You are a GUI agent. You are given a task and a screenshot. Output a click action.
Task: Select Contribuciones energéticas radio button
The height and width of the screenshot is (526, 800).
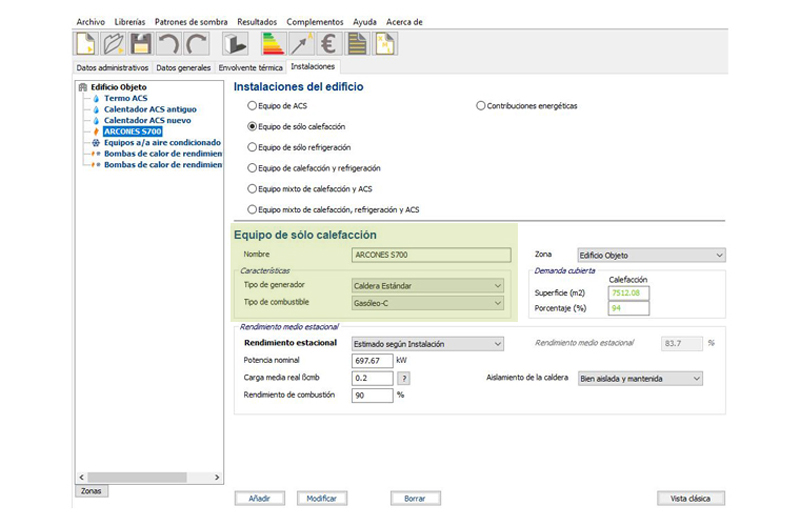480,106
